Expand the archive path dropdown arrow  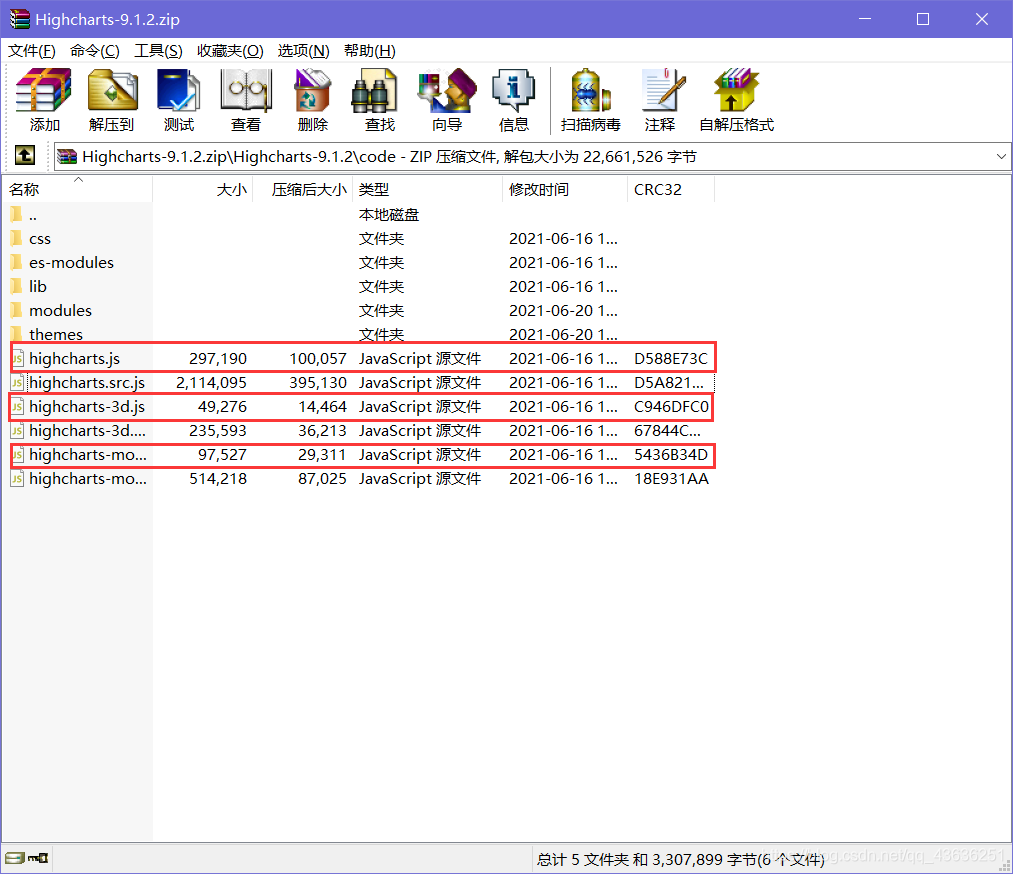tap(1001, 156)
